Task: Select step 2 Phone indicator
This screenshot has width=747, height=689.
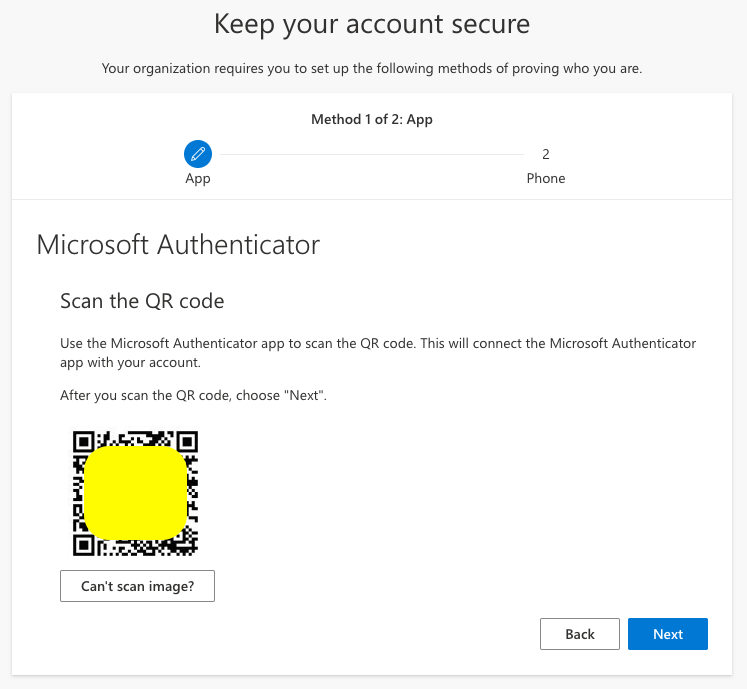Action: click(x=545, y=154)
